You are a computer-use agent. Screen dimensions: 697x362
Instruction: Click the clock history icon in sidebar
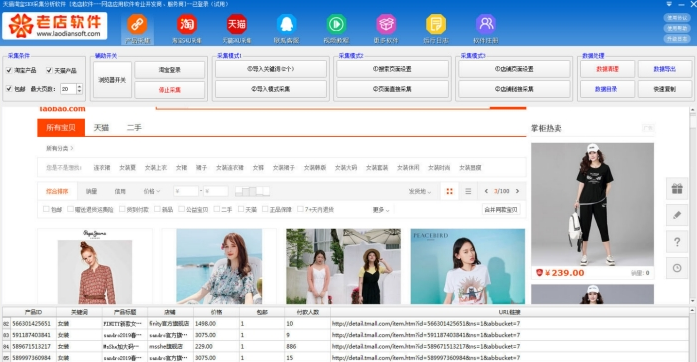pos(677,268)
